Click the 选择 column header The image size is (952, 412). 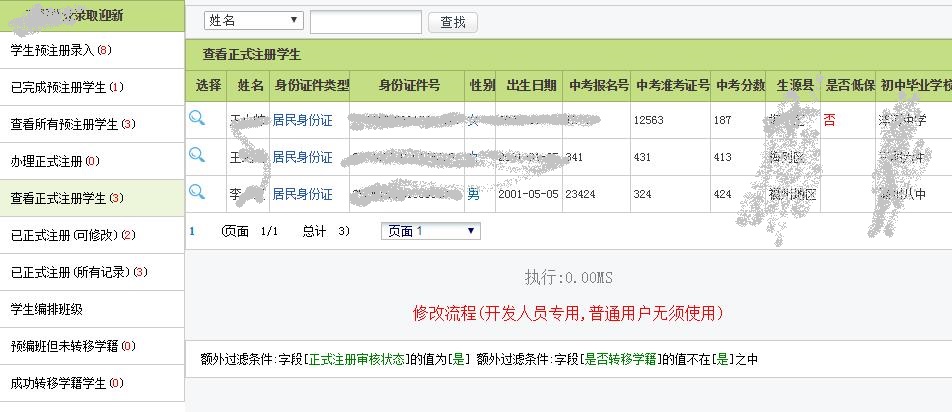point(208,86)
